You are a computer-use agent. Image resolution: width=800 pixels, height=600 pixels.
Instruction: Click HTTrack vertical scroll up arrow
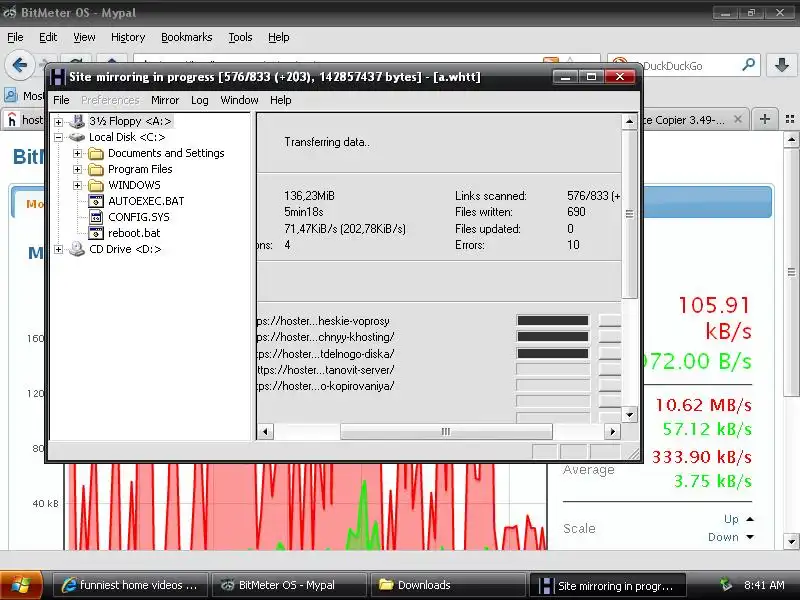pyautogui.click(x=630, y=121)
